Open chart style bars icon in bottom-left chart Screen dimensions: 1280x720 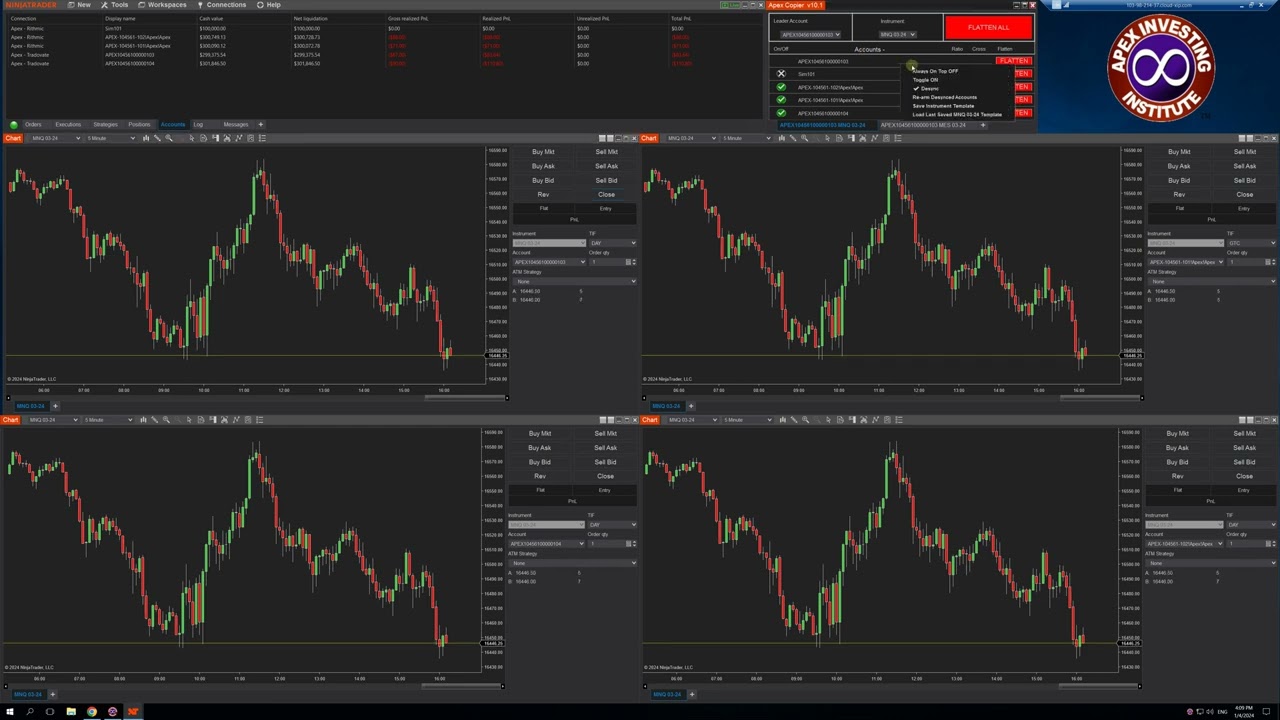143,420
